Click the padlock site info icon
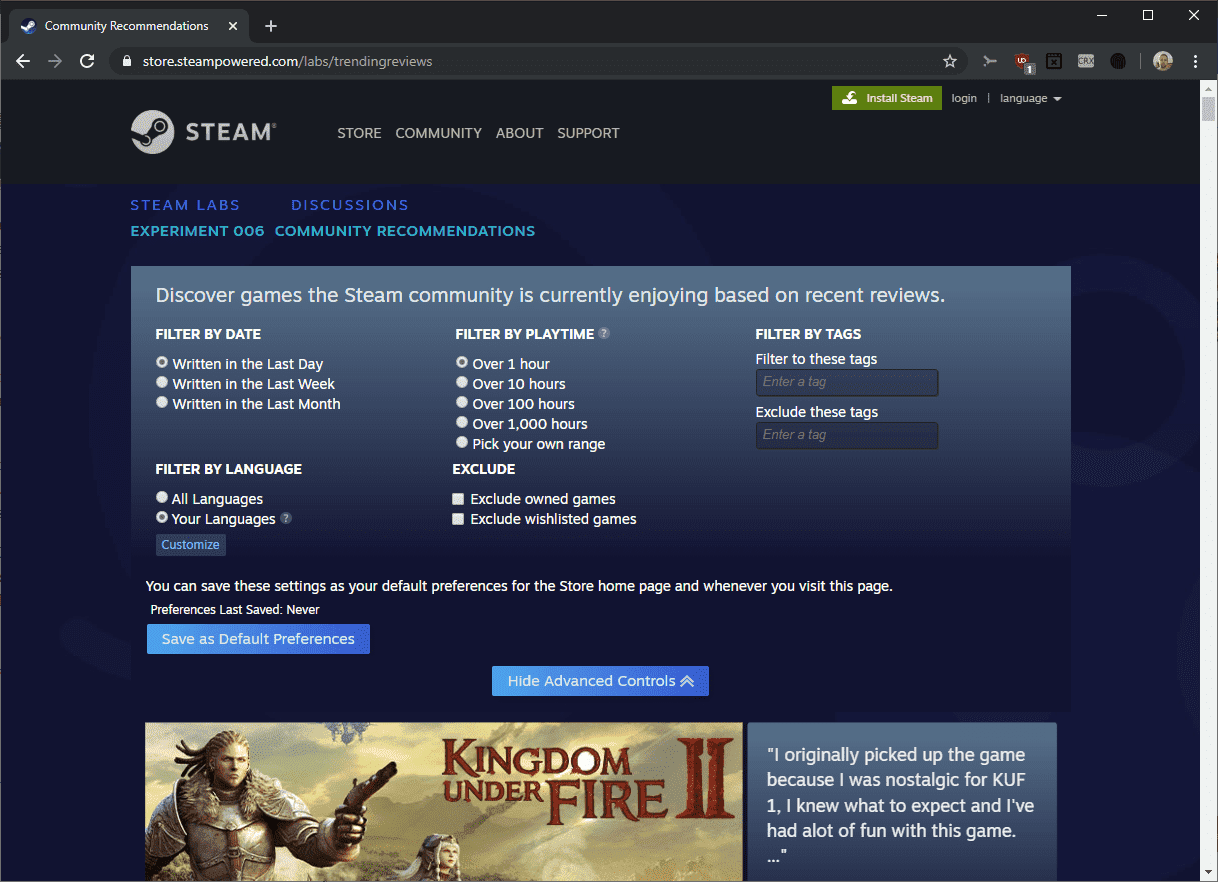 point(126,61)
